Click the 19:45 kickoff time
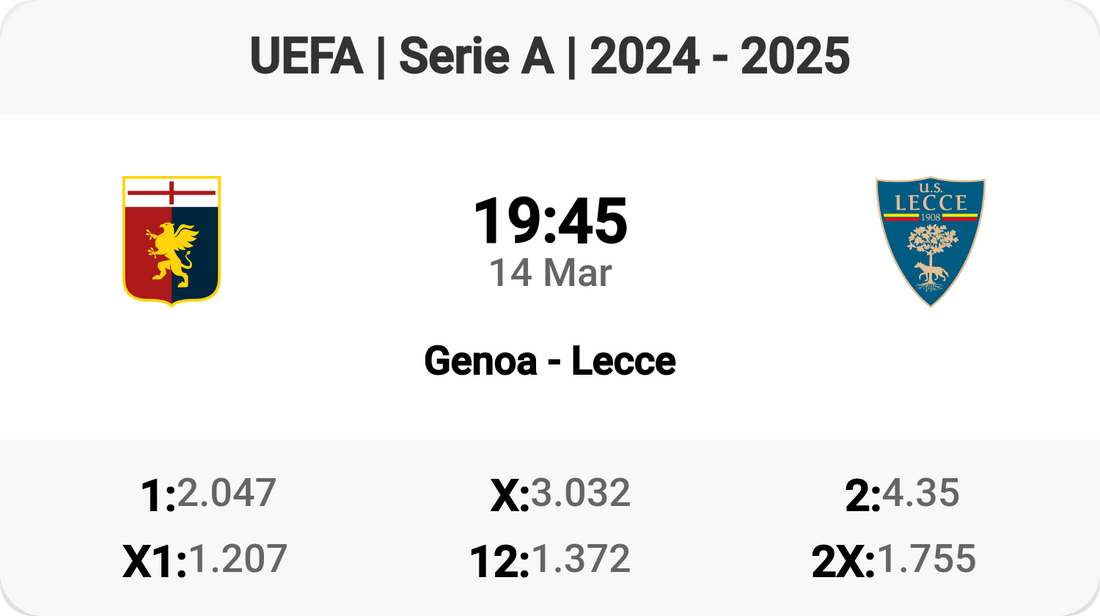 tap(550, 221)
